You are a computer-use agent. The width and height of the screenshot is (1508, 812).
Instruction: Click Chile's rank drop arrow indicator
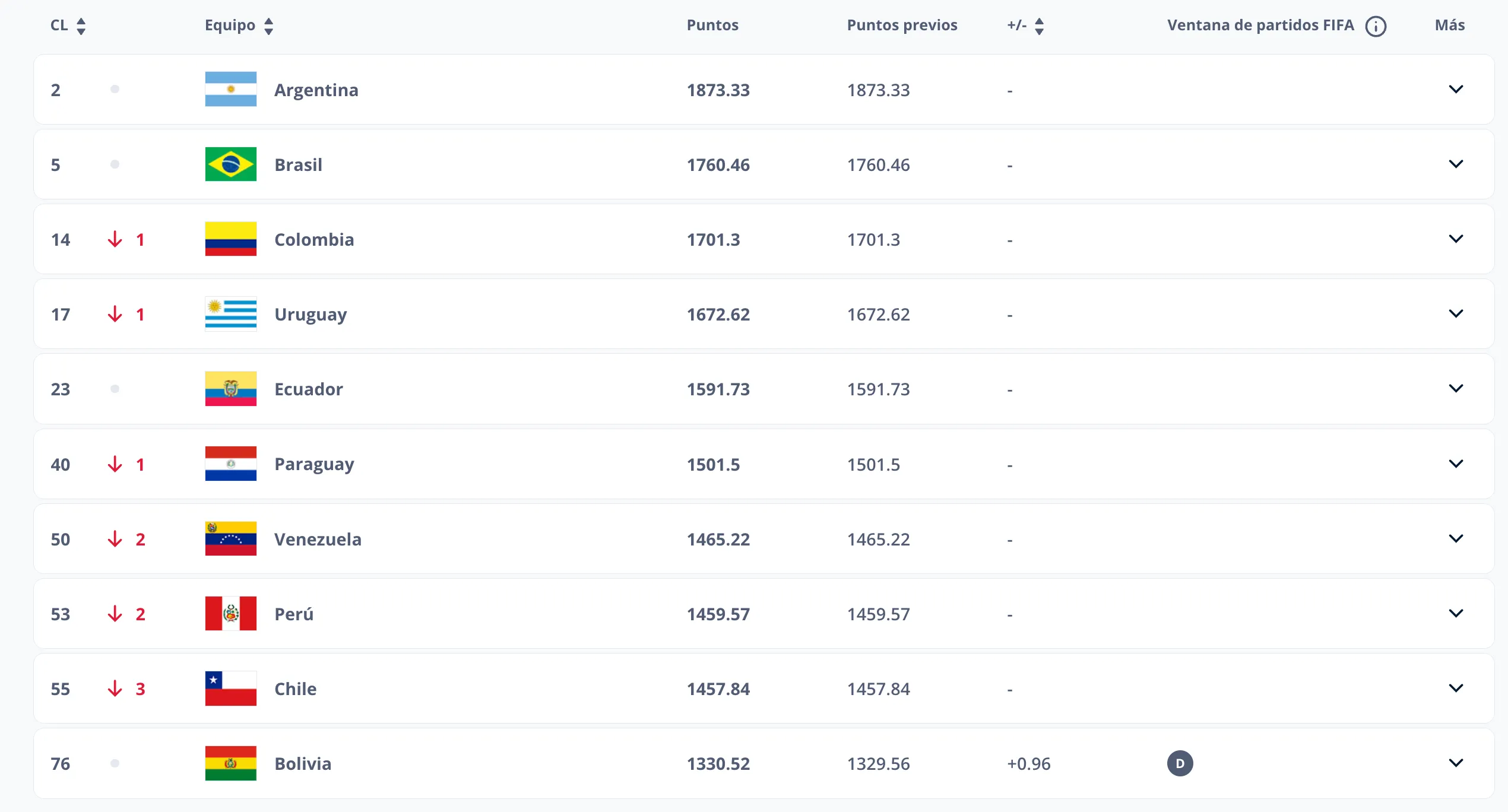tap(126, 689)
